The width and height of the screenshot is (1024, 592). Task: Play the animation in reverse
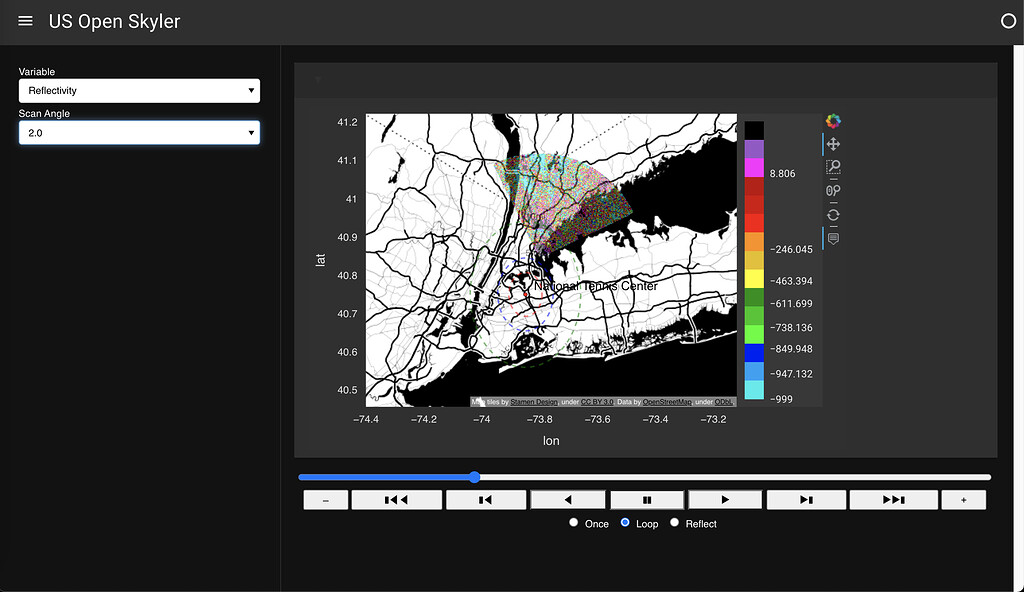coord(568,500)
